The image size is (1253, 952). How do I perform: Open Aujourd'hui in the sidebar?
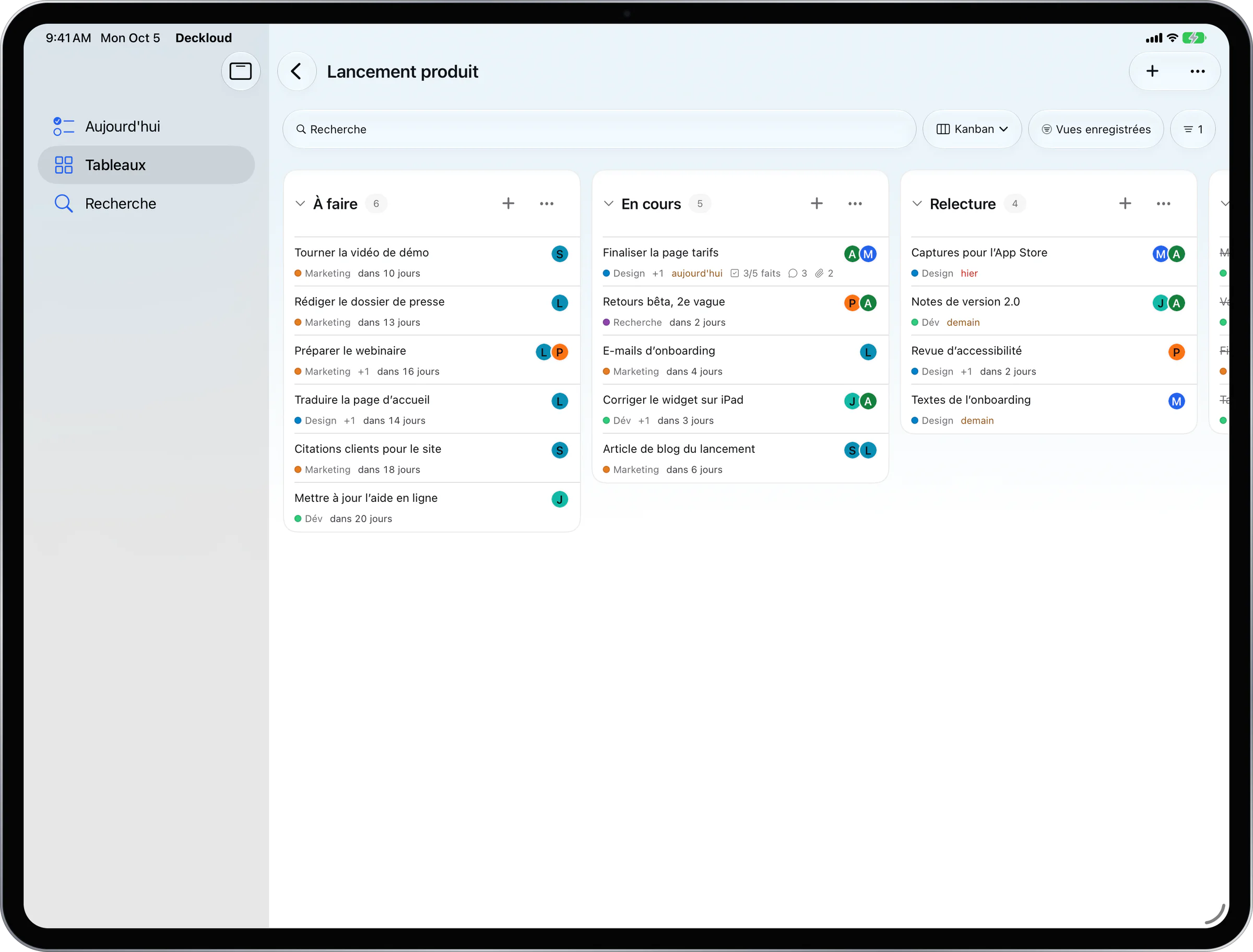(146, 126)
